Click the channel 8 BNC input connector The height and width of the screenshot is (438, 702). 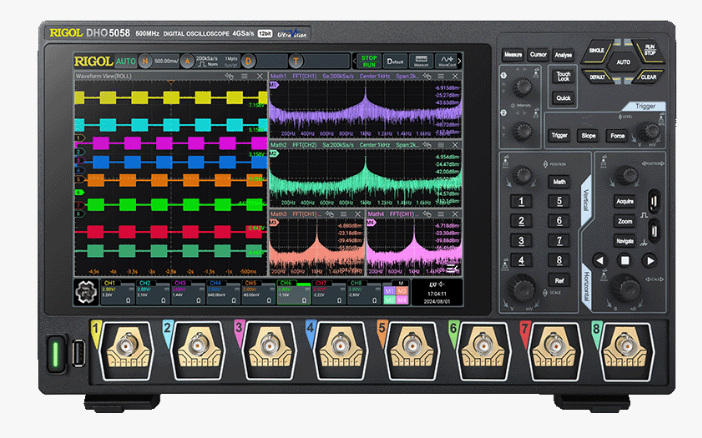(625, 345)
